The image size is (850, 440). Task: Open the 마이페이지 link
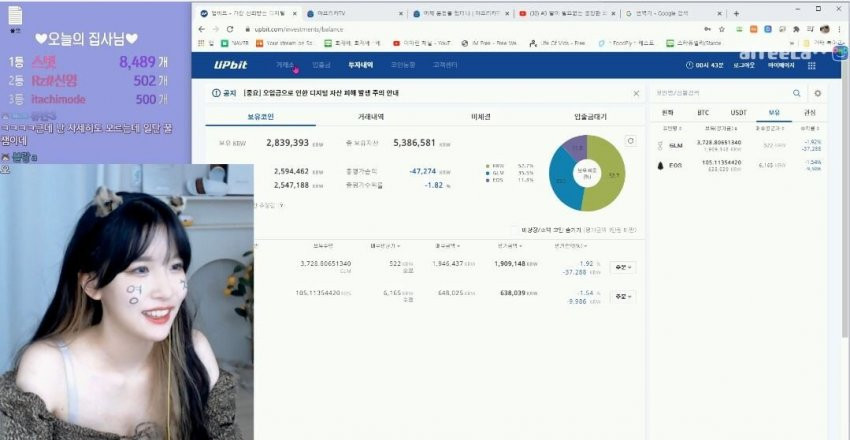coord(781,65)
